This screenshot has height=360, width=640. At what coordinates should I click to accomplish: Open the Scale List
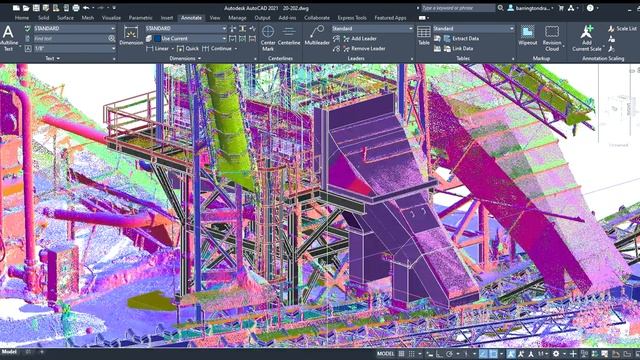(x=622, y=29)
